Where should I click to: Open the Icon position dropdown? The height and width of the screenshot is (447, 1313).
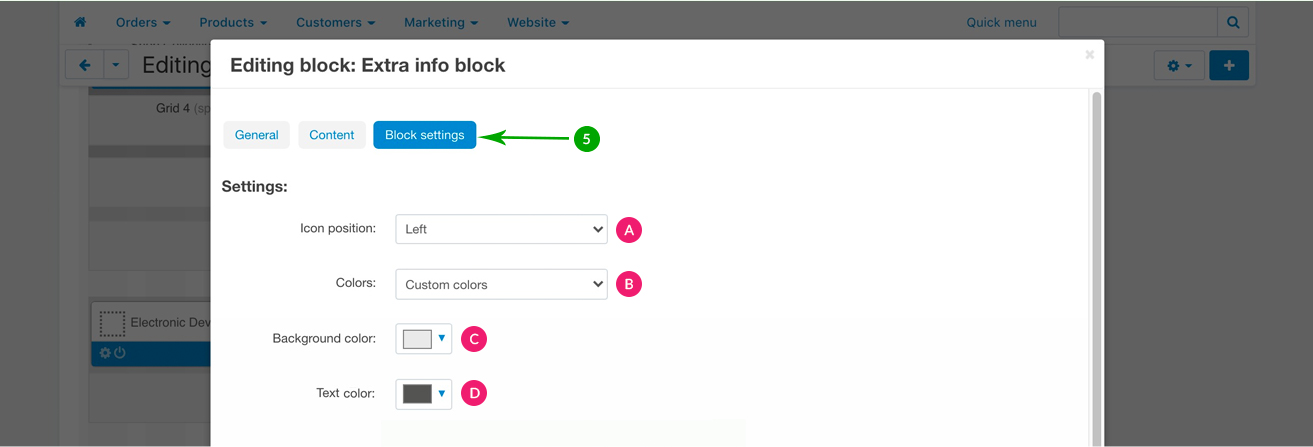pos(501,229)
